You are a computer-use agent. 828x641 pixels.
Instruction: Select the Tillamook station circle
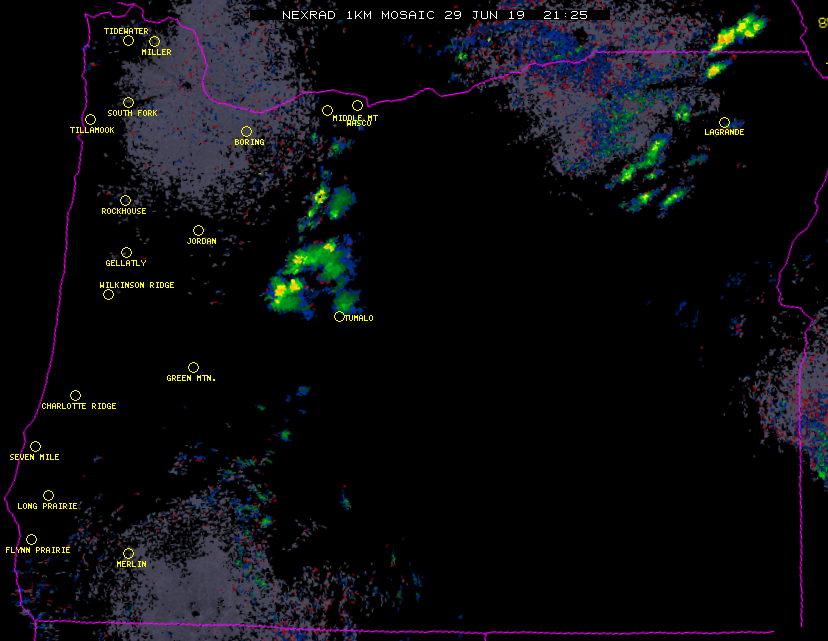[x=90, y=120]
